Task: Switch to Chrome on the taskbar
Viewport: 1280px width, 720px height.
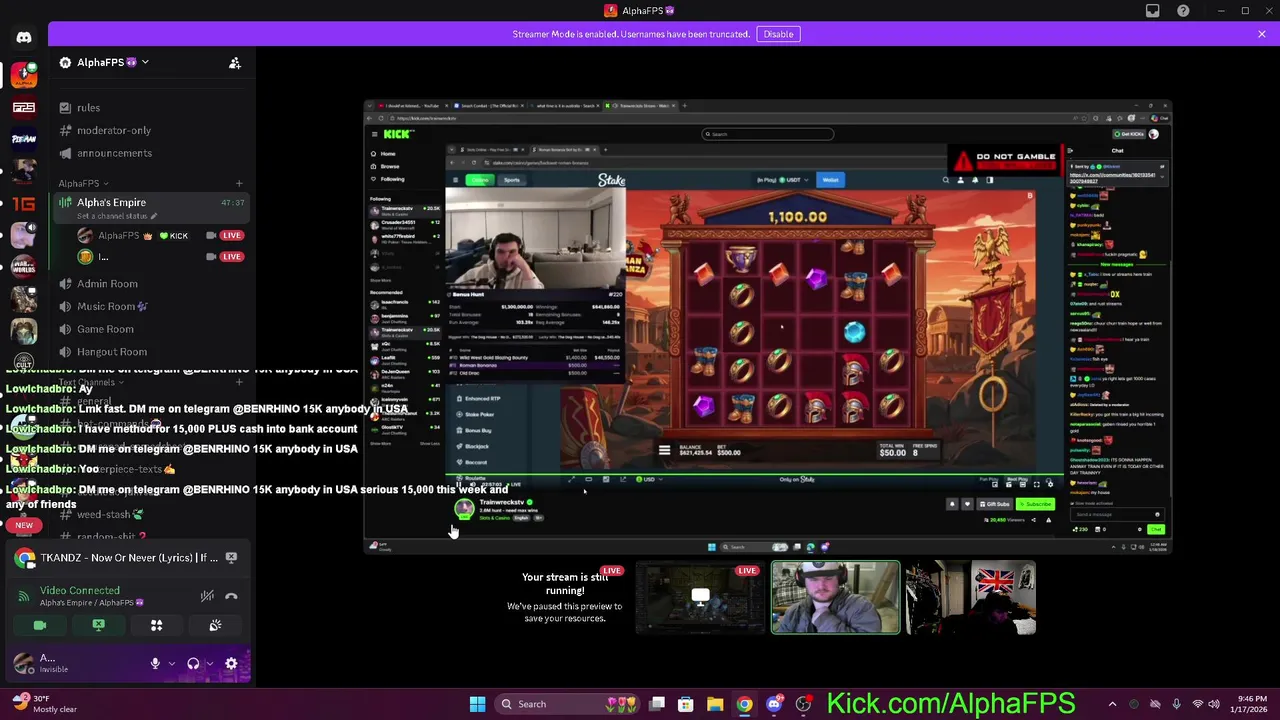Action: point(744,704)
